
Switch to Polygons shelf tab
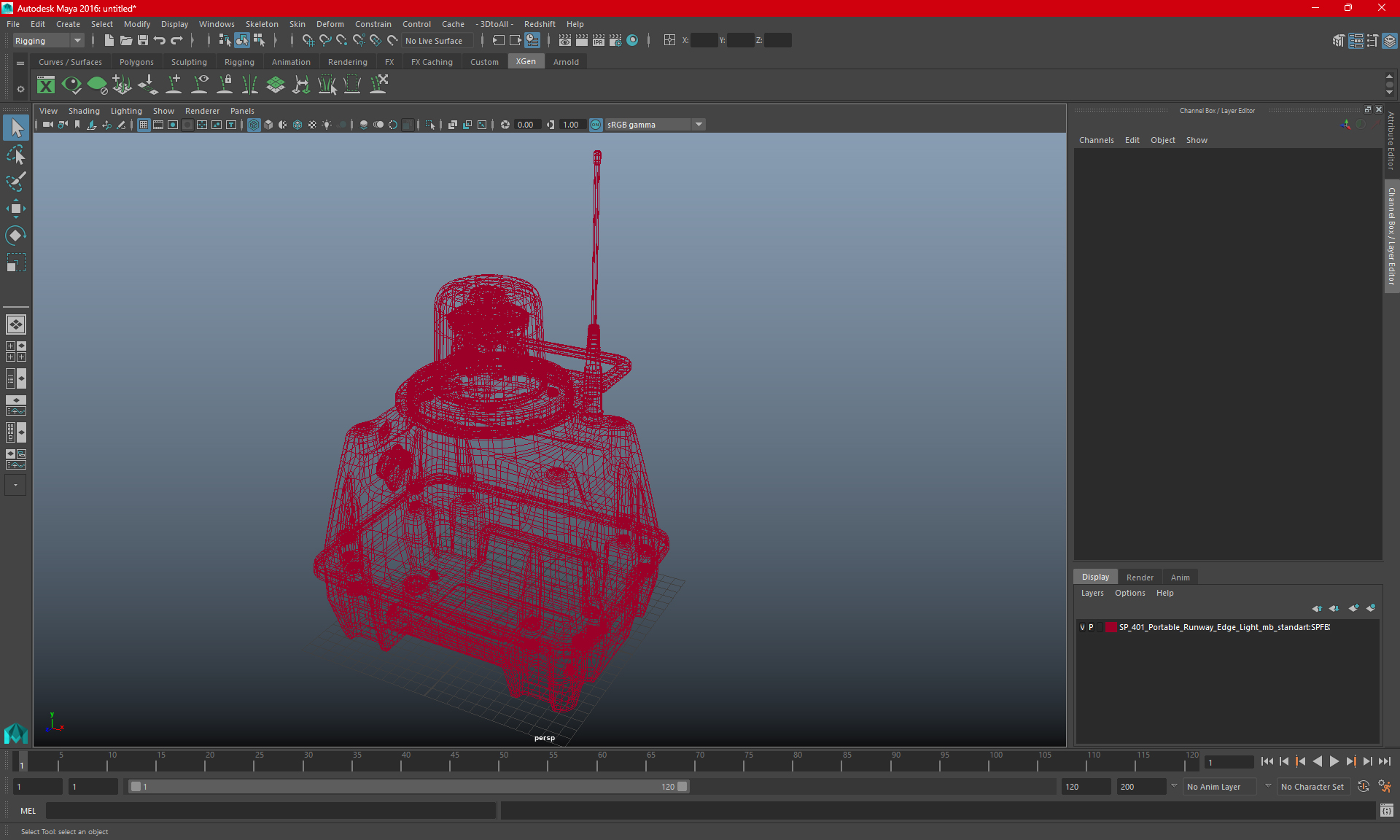136,62
